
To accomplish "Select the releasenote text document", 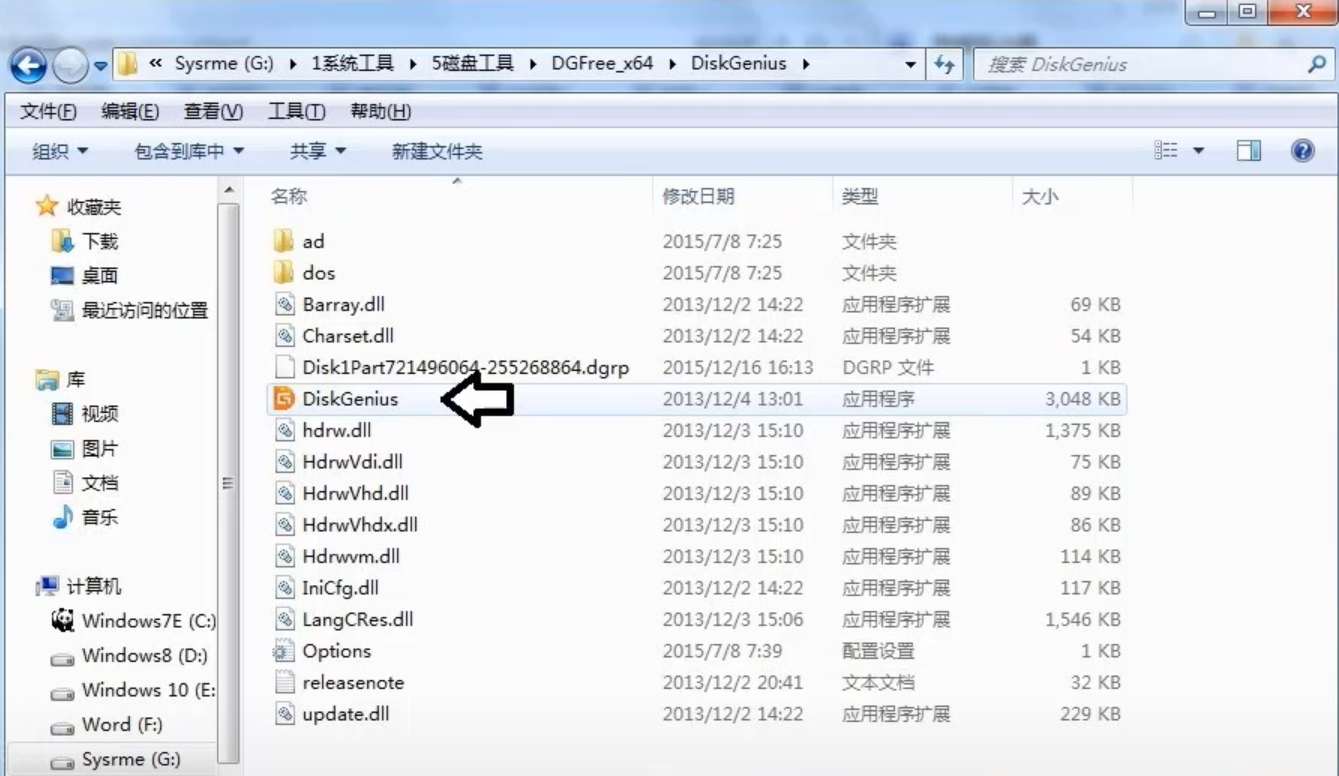I will point(353,683).
